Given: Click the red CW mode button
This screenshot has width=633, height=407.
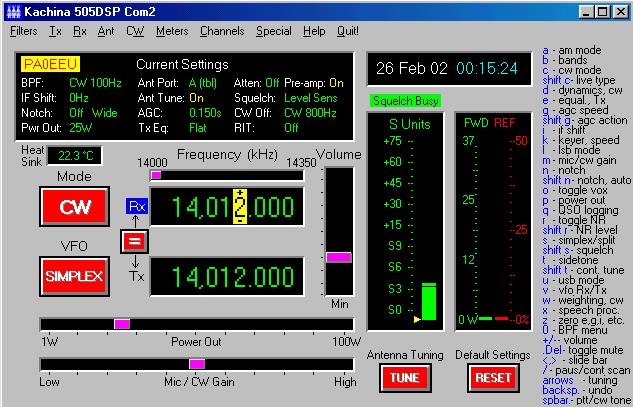Looking at the screenshot, I should coord(75,207).
